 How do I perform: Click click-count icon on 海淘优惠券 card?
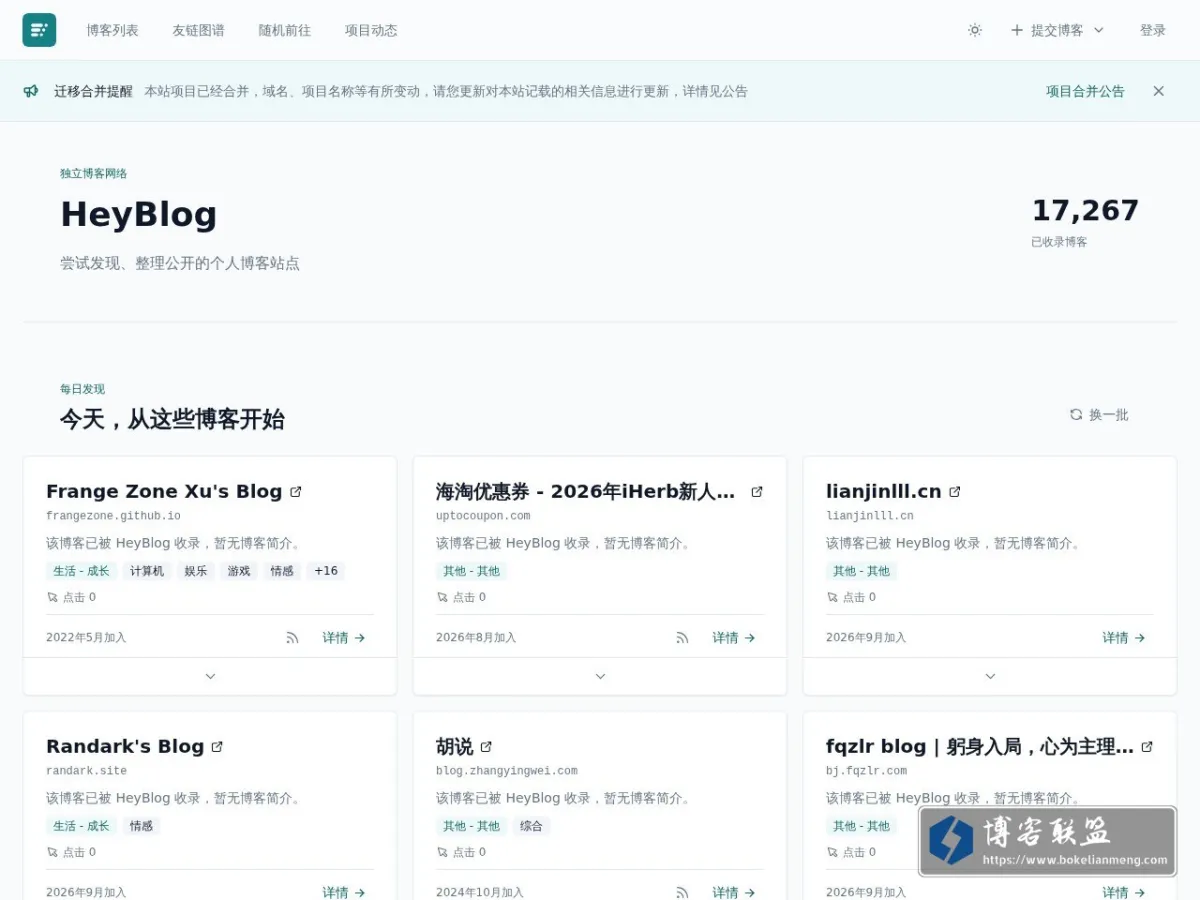443,597
